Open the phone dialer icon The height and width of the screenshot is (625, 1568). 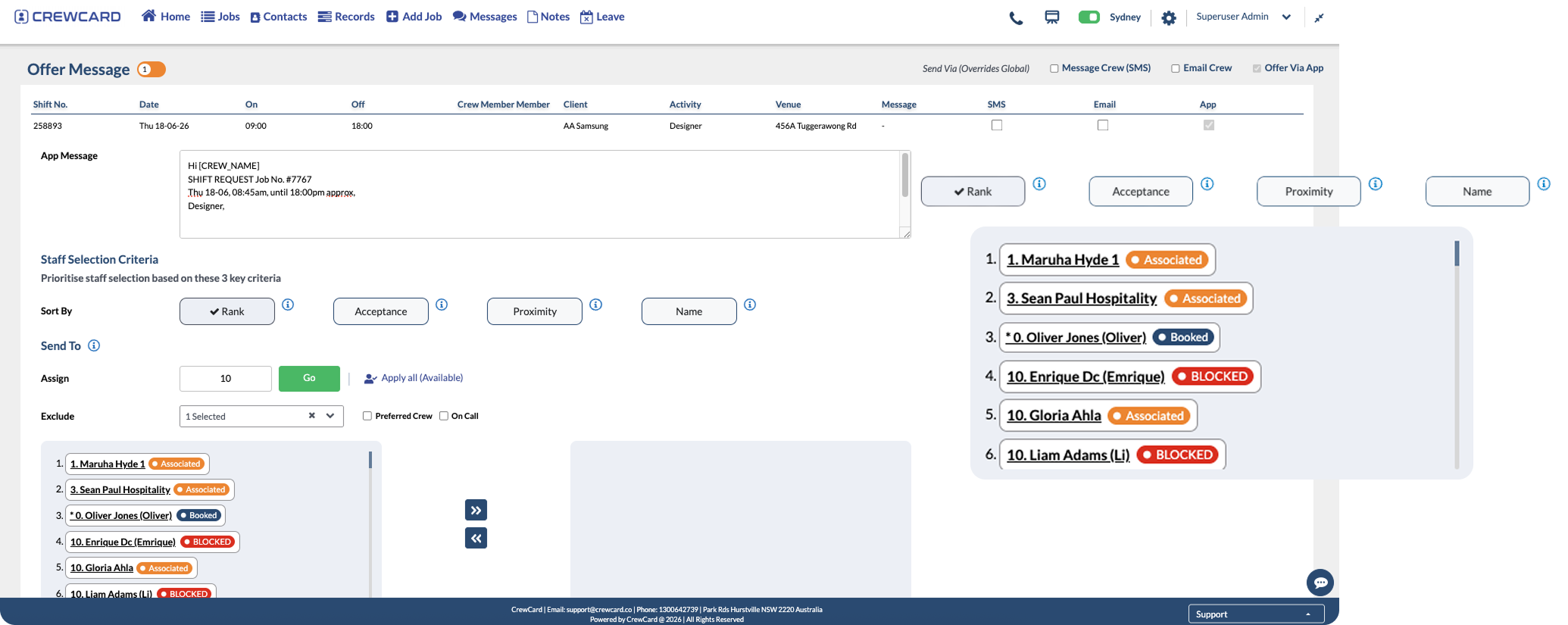pos(1016,18)
